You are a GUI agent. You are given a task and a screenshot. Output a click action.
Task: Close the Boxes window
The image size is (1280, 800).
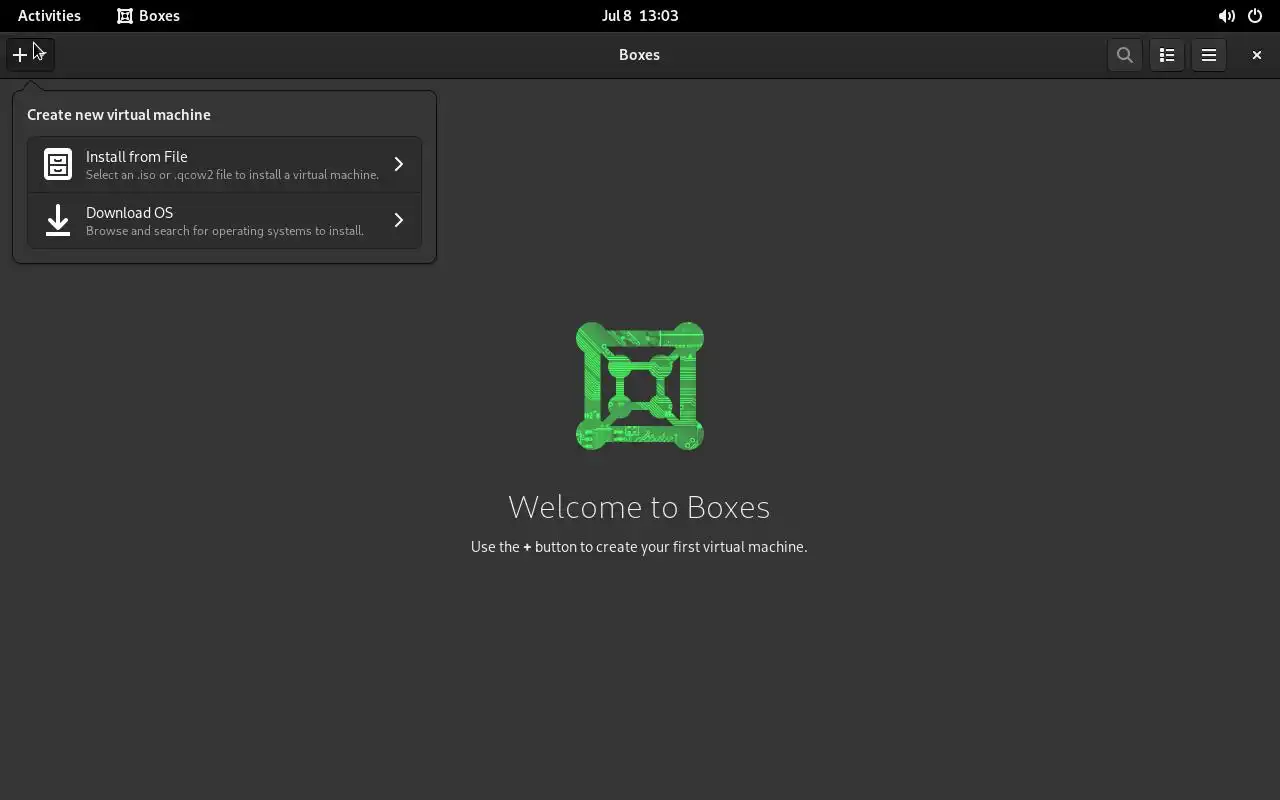point(1257,55)
